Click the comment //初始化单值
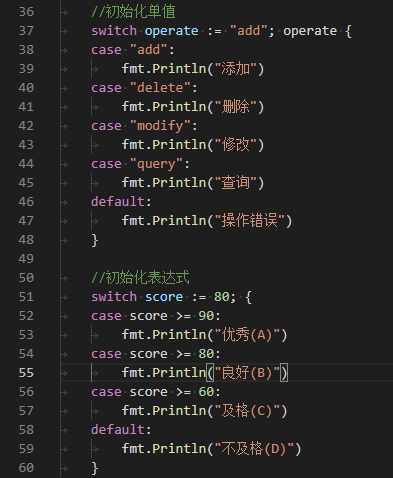The image size is (393, 478). tap(133, 12)
